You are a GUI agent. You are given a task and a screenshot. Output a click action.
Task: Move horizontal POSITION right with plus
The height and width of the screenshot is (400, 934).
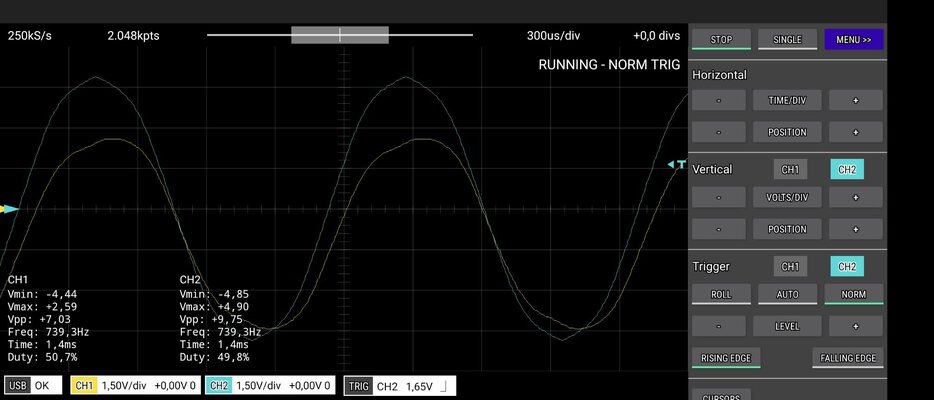856,132
